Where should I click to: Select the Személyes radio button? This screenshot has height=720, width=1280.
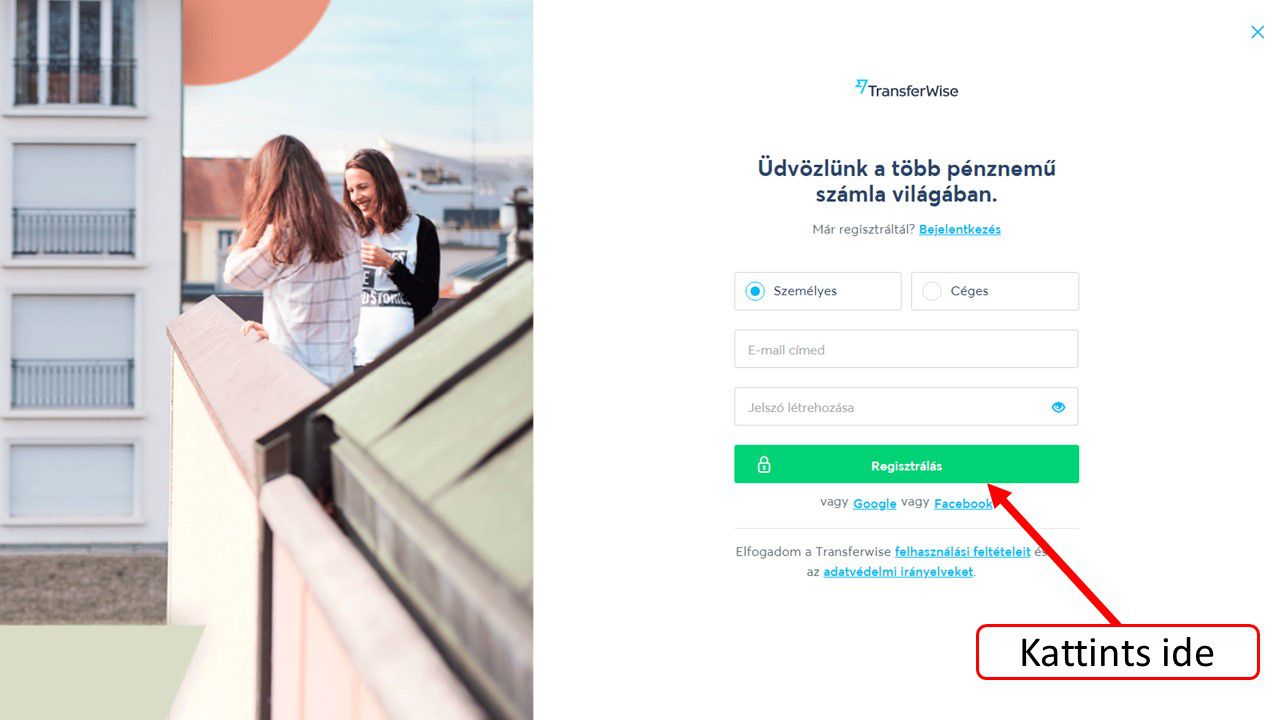click(755, 291)
